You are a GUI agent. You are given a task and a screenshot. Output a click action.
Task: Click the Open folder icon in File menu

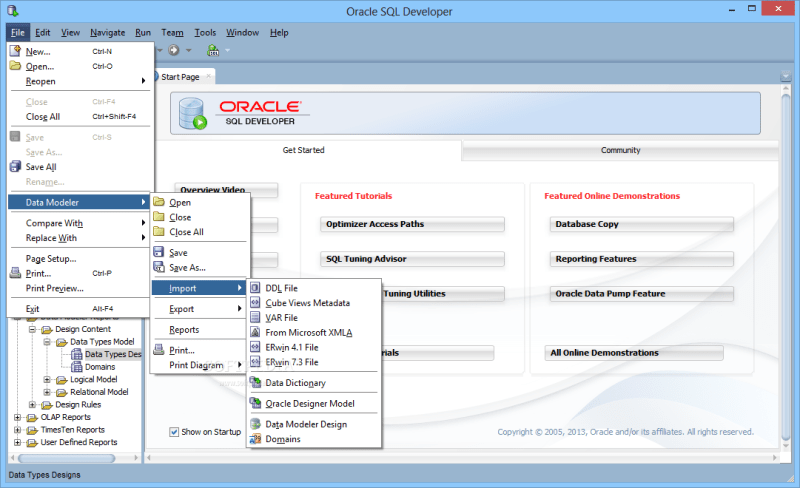15,66
